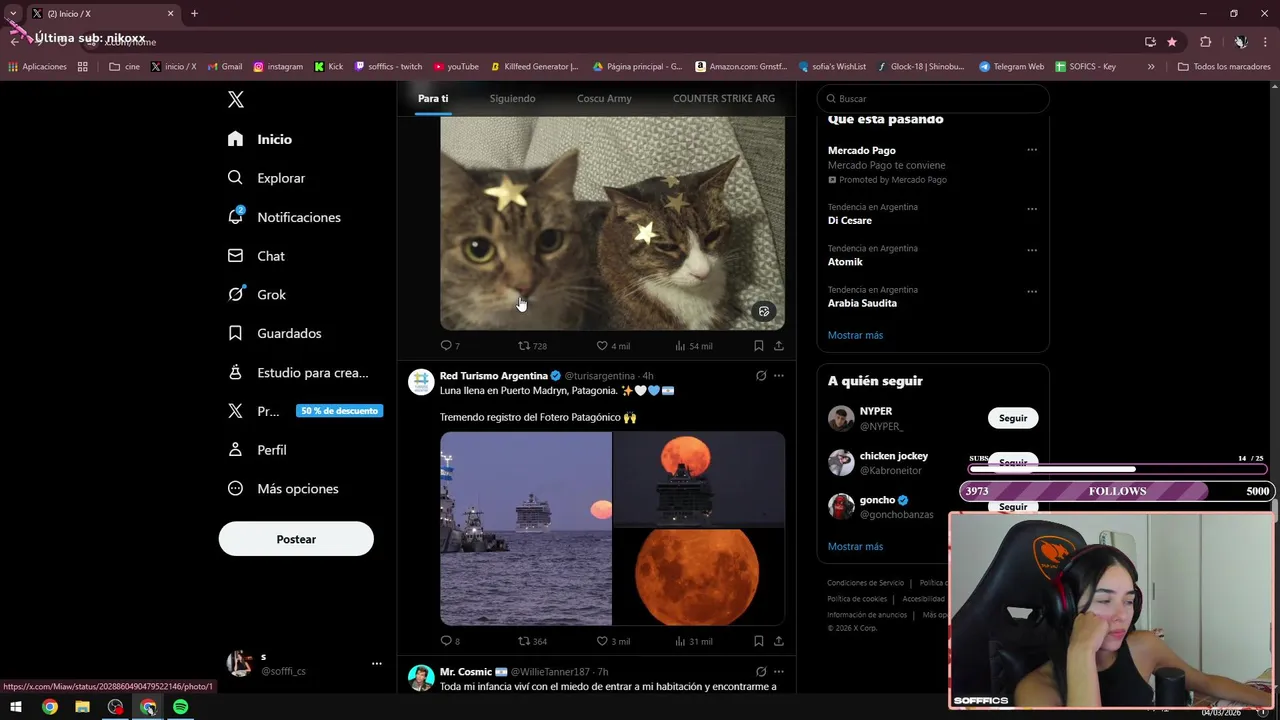Image resolution: width=1280 pixels, height=720 pixels.
Task: Switch to Para ti tab
Action: click(x=433, y=98)
